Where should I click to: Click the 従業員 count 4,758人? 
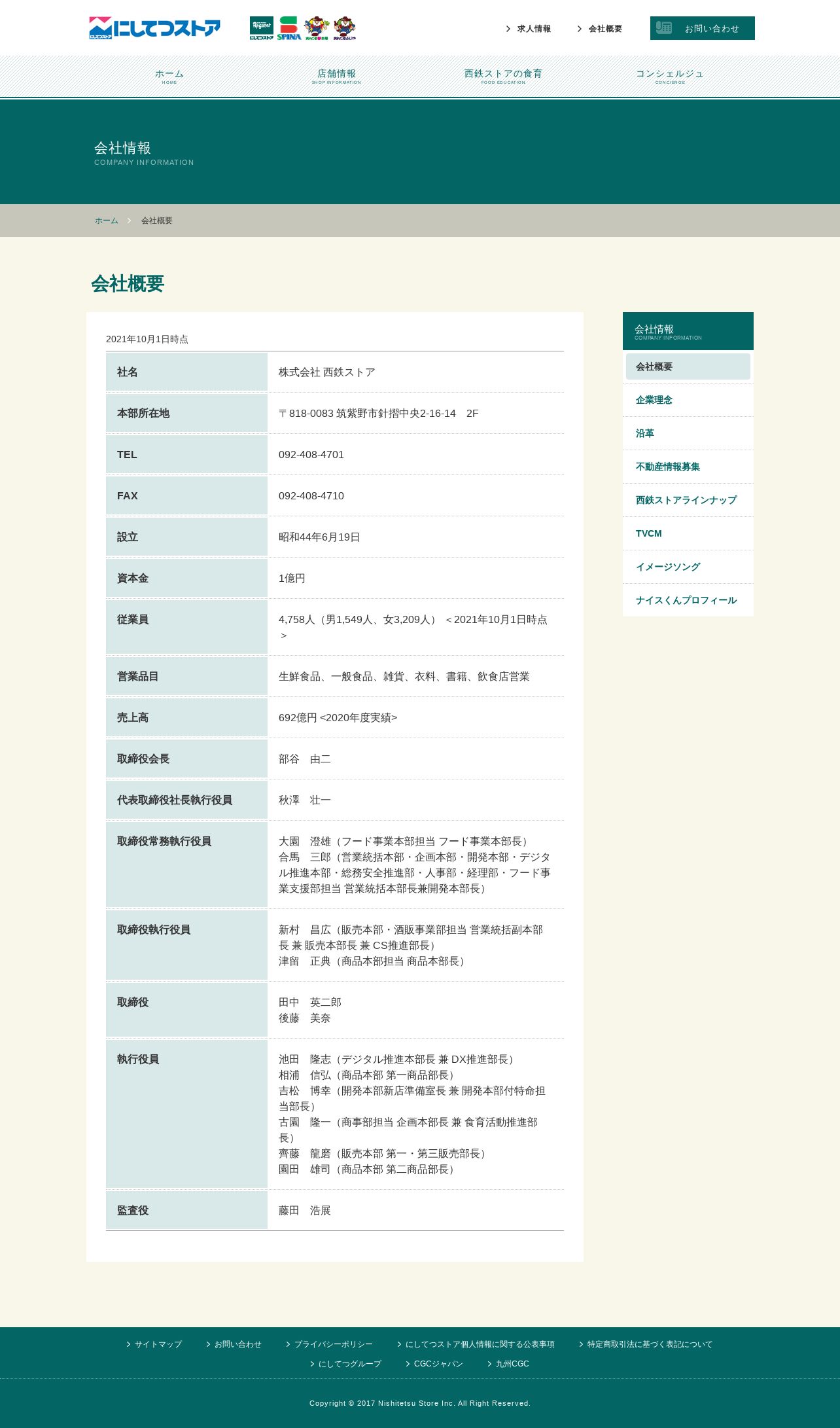tap(297, 620)
